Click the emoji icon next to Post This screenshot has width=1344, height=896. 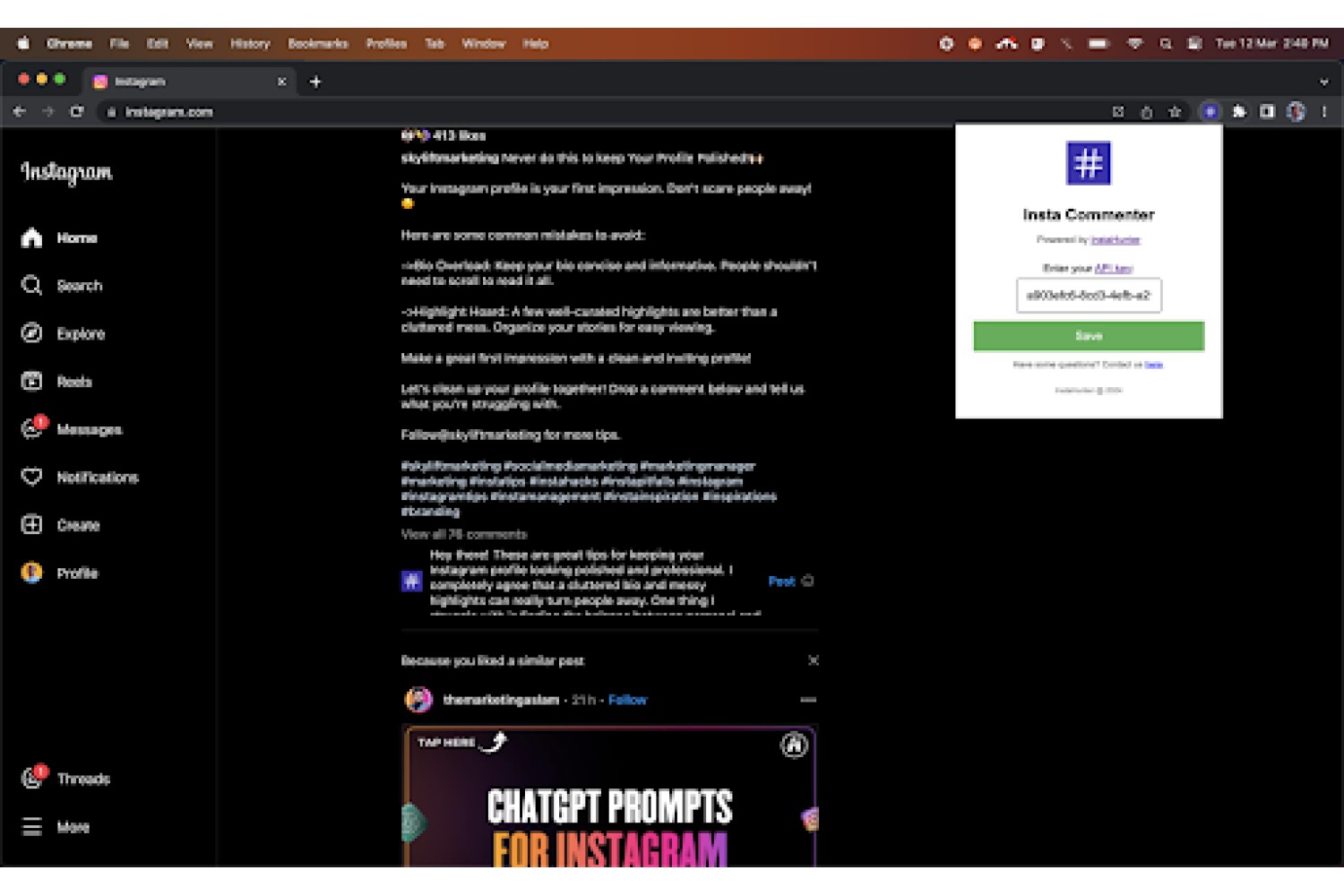(x=807, y=581)
